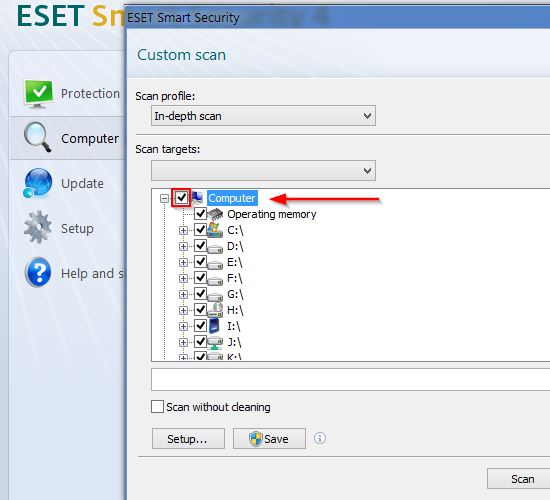Select the Operating memory tree label
Screen dimensions: 550x500
click(272, 214)
